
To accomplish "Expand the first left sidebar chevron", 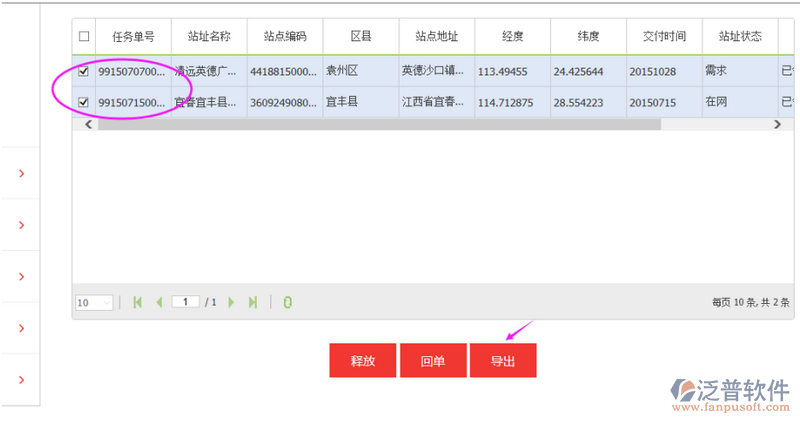I will point(21,174).
